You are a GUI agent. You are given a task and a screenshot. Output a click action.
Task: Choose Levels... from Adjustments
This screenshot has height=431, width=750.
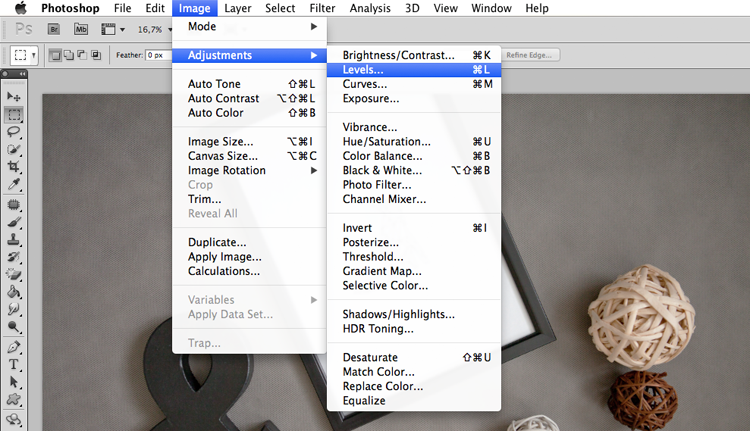tap(414, 70)
